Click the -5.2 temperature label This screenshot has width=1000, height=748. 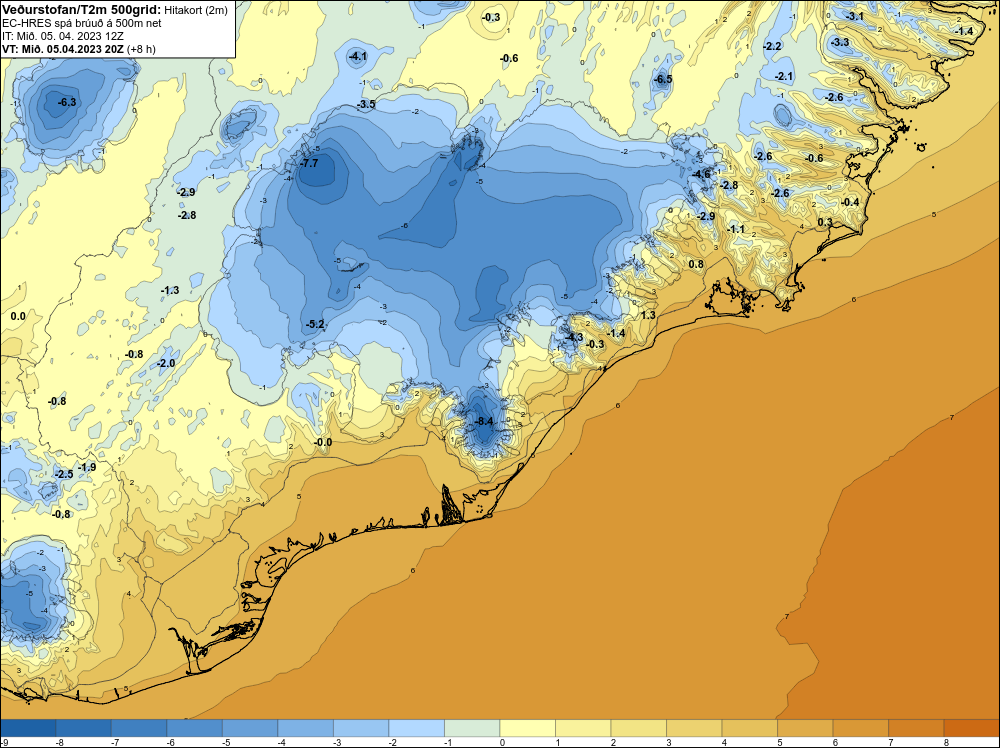pos(316,325)
